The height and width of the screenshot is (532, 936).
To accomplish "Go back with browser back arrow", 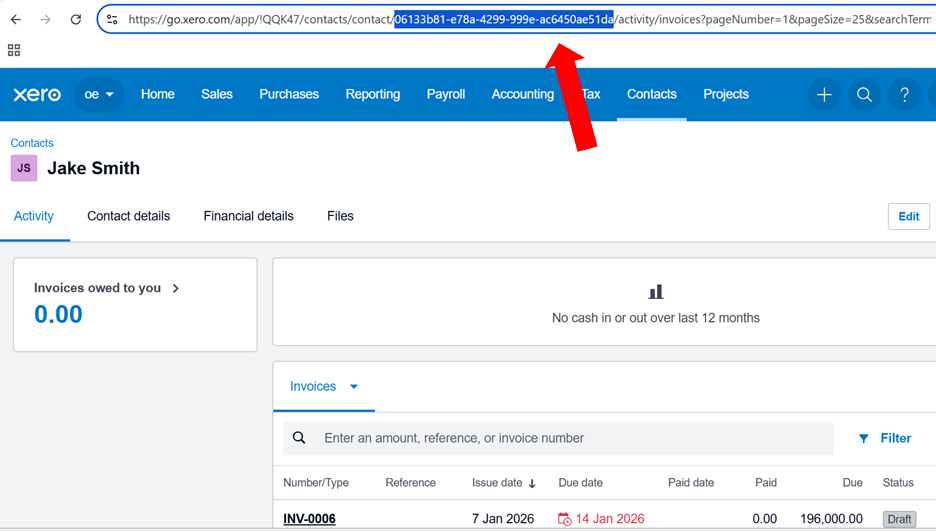I will tap(16, 19).
